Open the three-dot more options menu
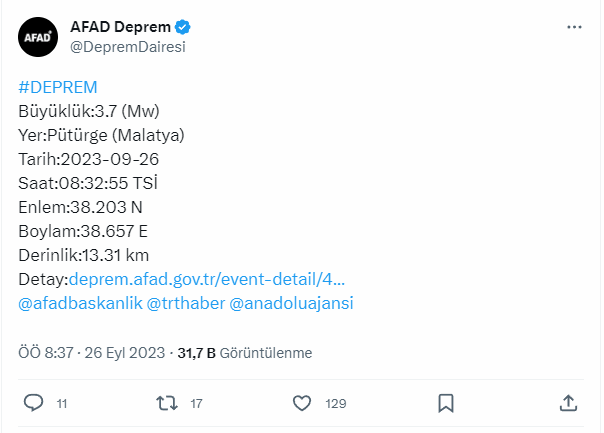Viewport: 604px width, 433px height. coord(574,27)
